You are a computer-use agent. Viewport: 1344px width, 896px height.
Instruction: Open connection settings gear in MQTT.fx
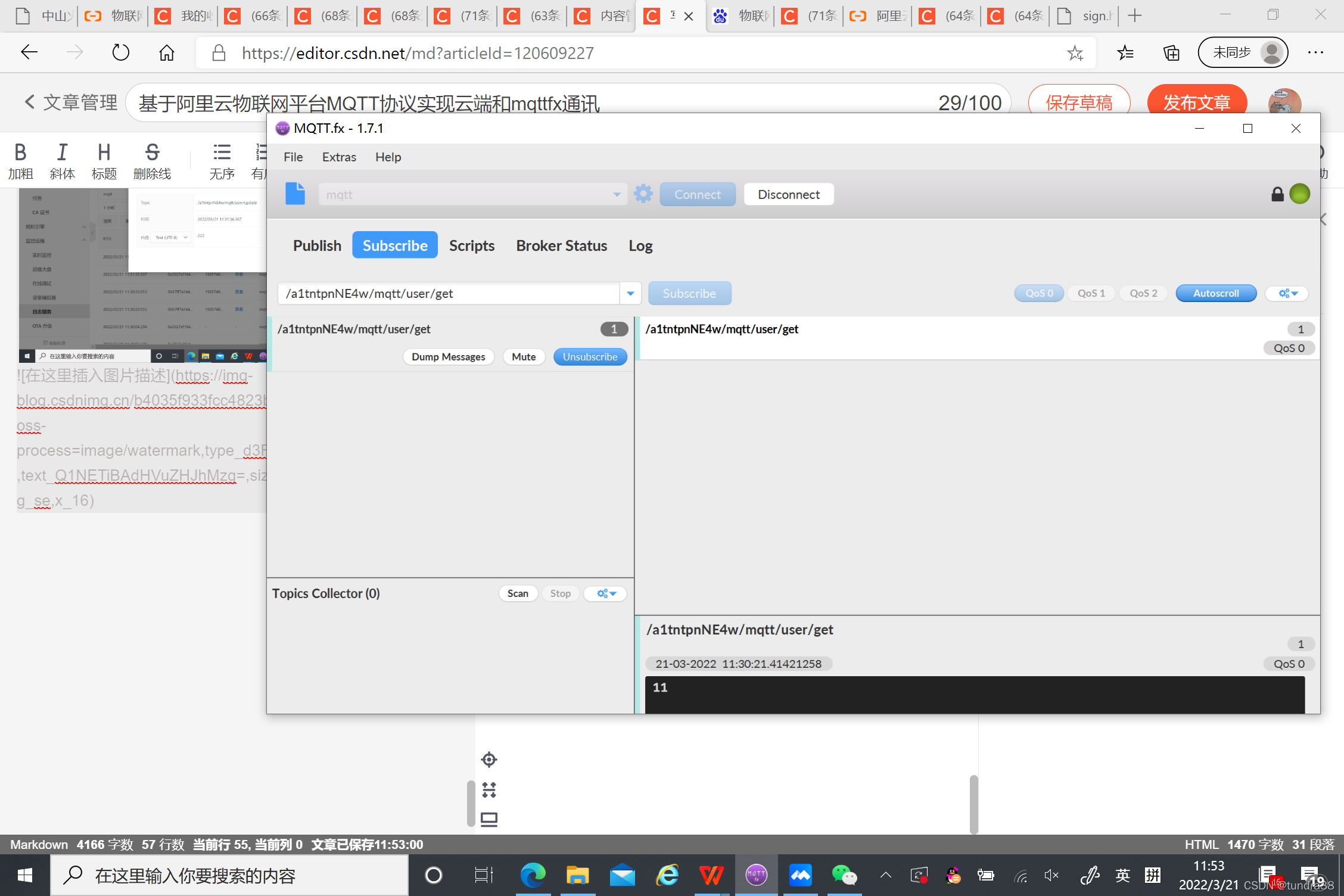[x=643, y=194]
